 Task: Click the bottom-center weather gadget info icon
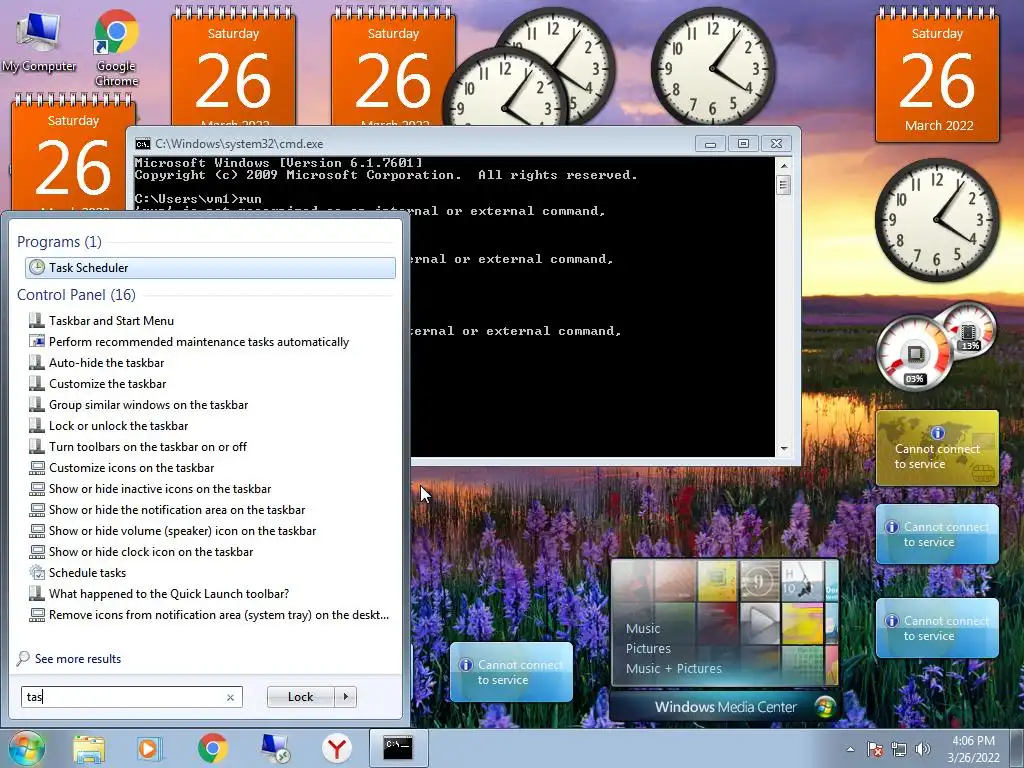(x=466, y=665)
